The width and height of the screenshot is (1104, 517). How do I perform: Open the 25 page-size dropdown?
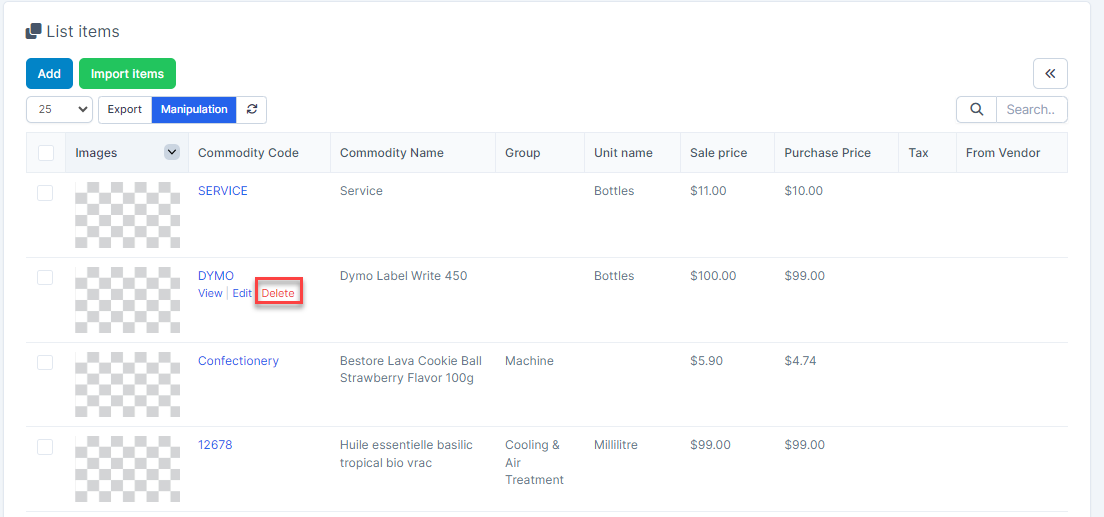59,109
